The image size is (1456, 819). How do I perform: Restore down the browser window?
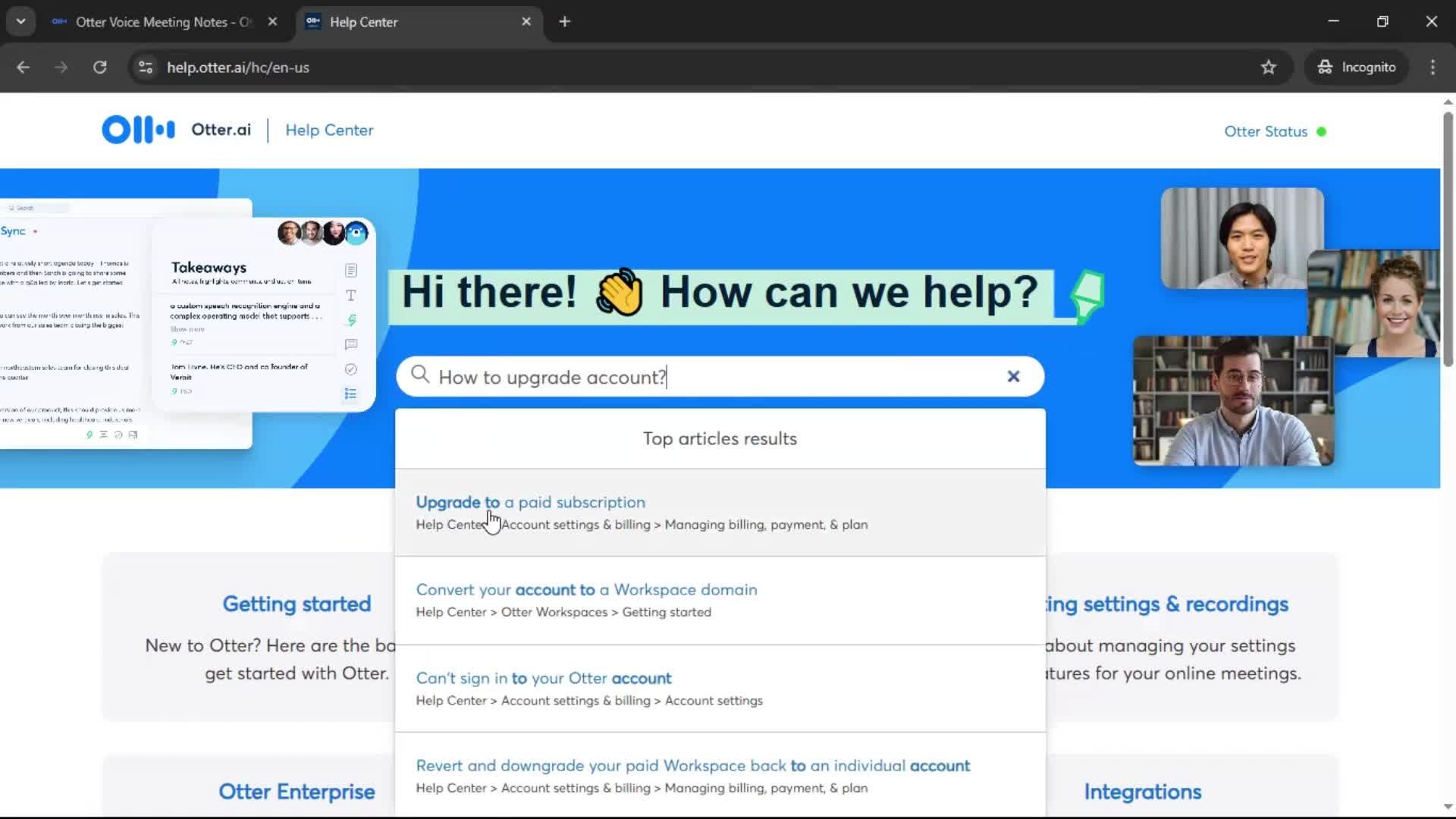pos(1382,21)
